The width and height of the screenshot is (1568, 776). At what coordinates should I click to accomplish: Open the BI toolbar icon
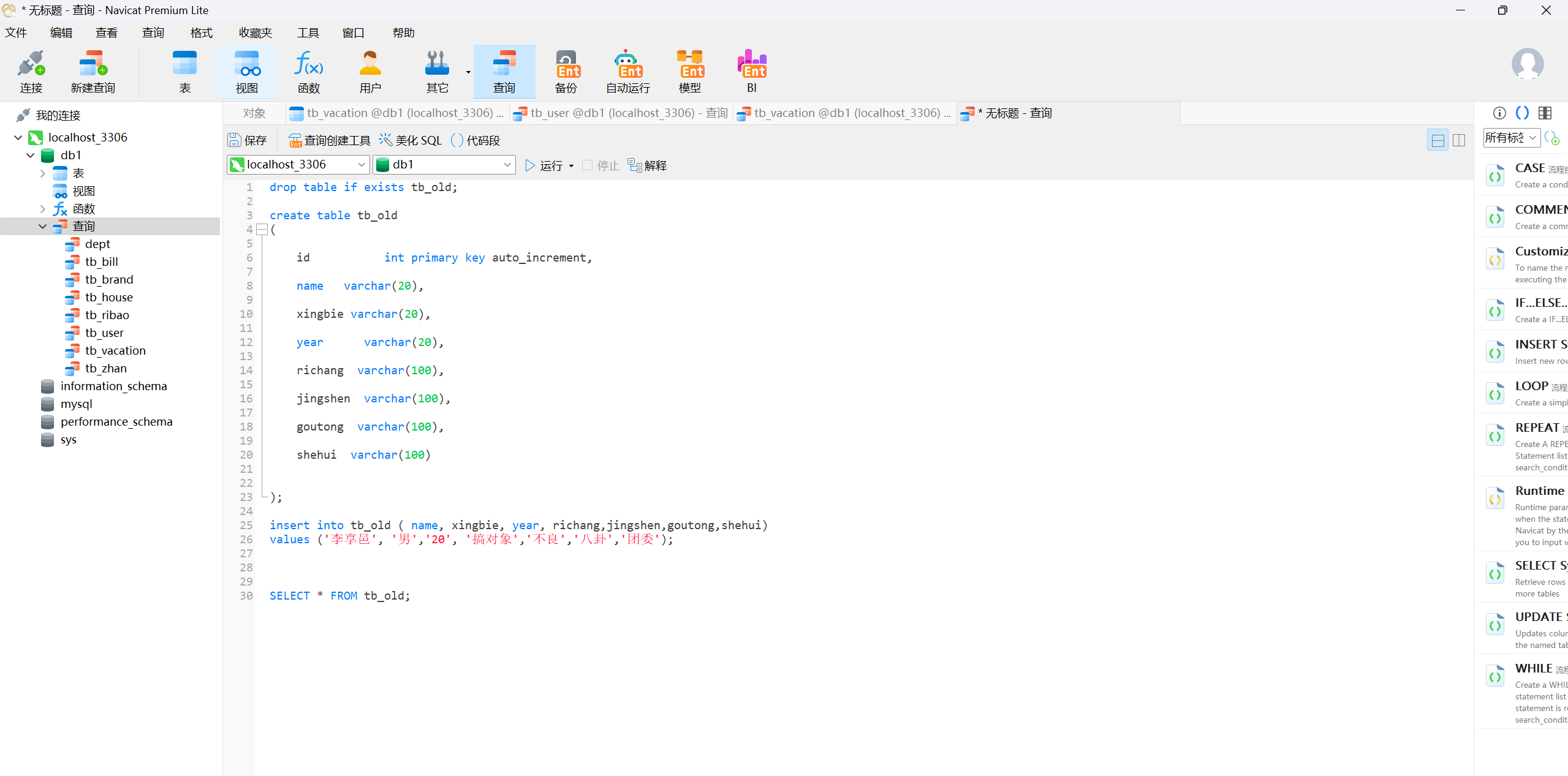[751, 72]
